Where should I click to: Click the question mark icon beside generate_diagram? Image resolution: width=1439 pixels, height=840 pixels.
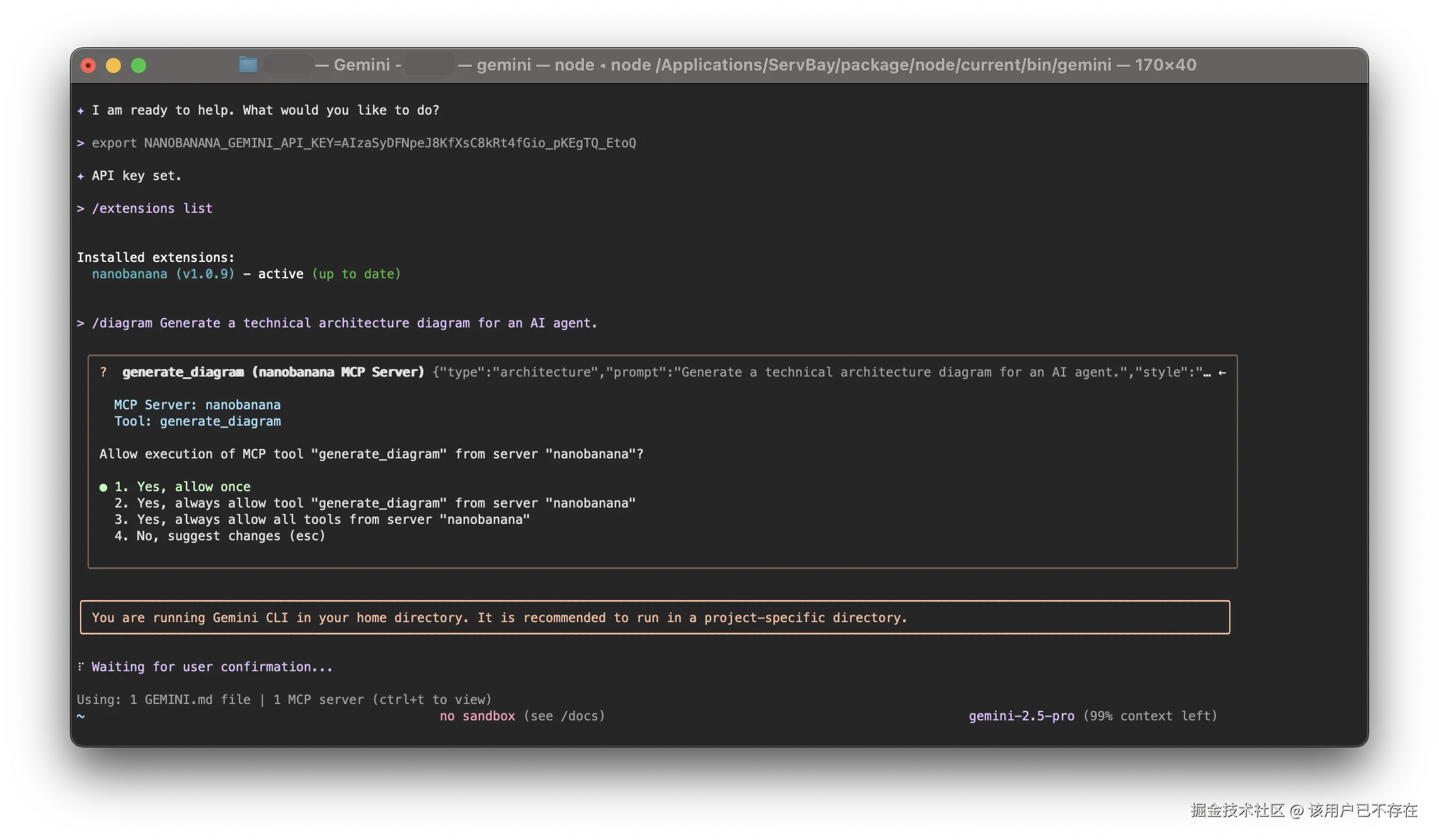tap(103, 372)
